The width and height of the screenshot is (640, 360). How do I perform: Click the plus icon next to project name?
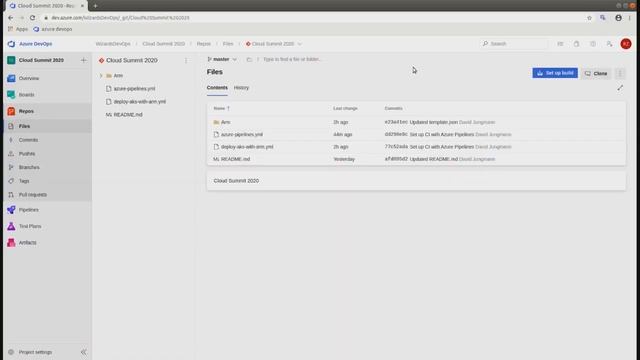tap(84, 60)
